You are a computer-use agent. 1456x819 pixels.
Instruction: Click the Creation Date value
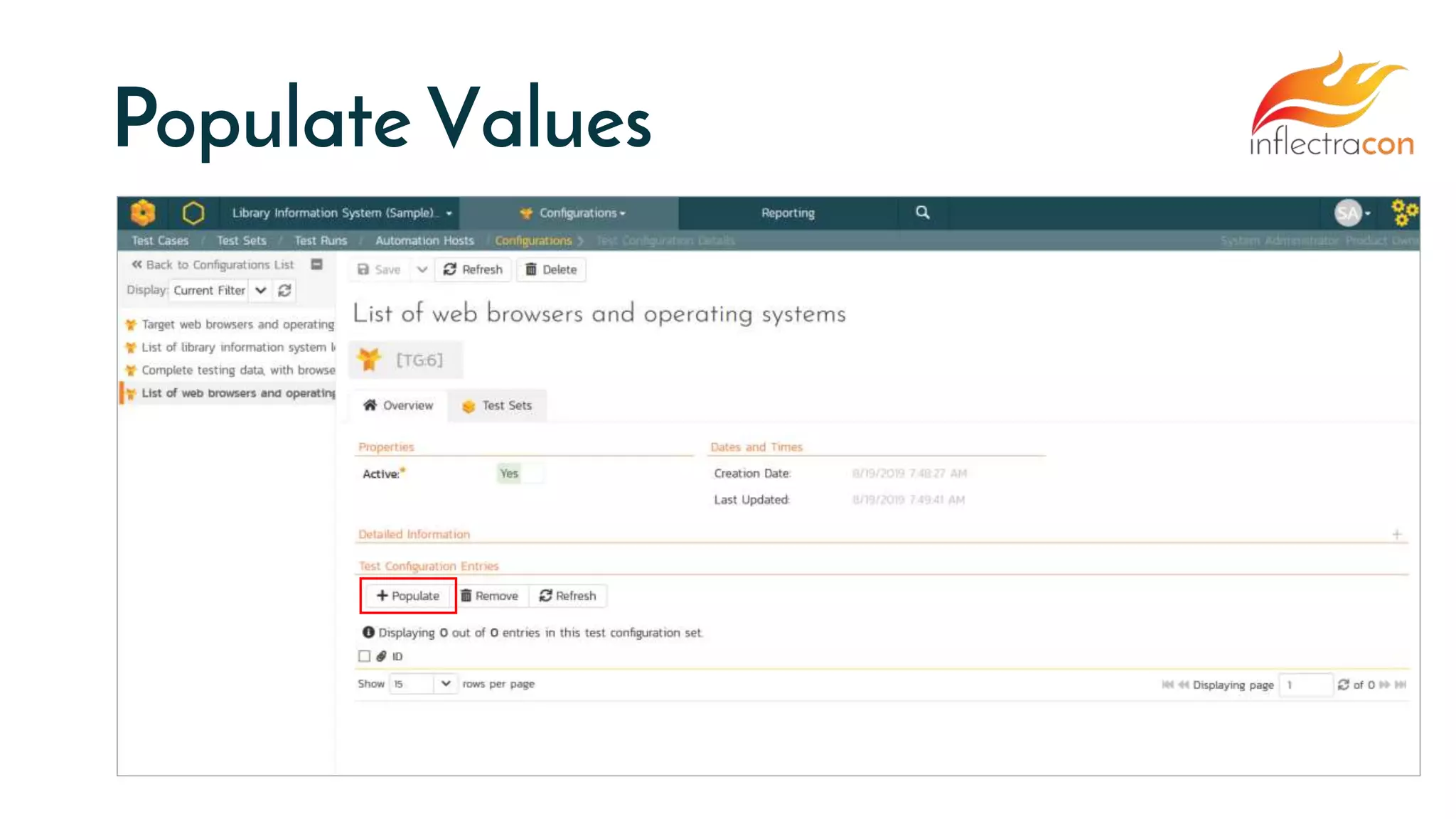[x=909, y=473]
